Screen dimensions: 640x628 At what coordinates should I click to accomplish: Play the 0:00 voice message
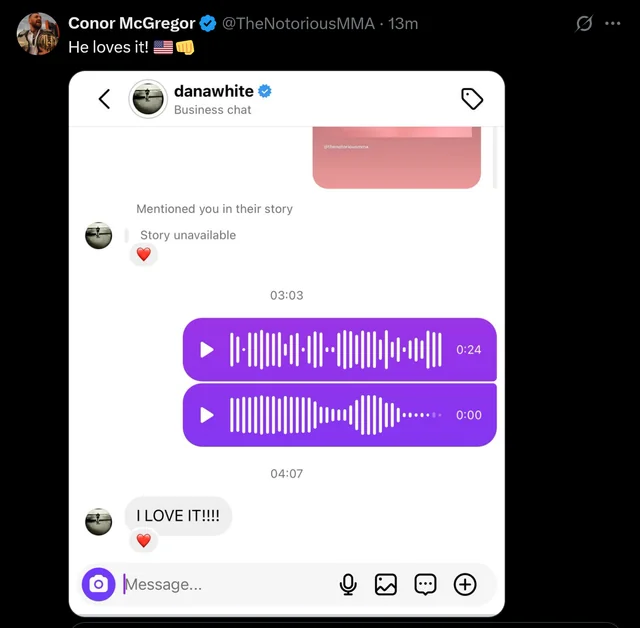point(207,415)
